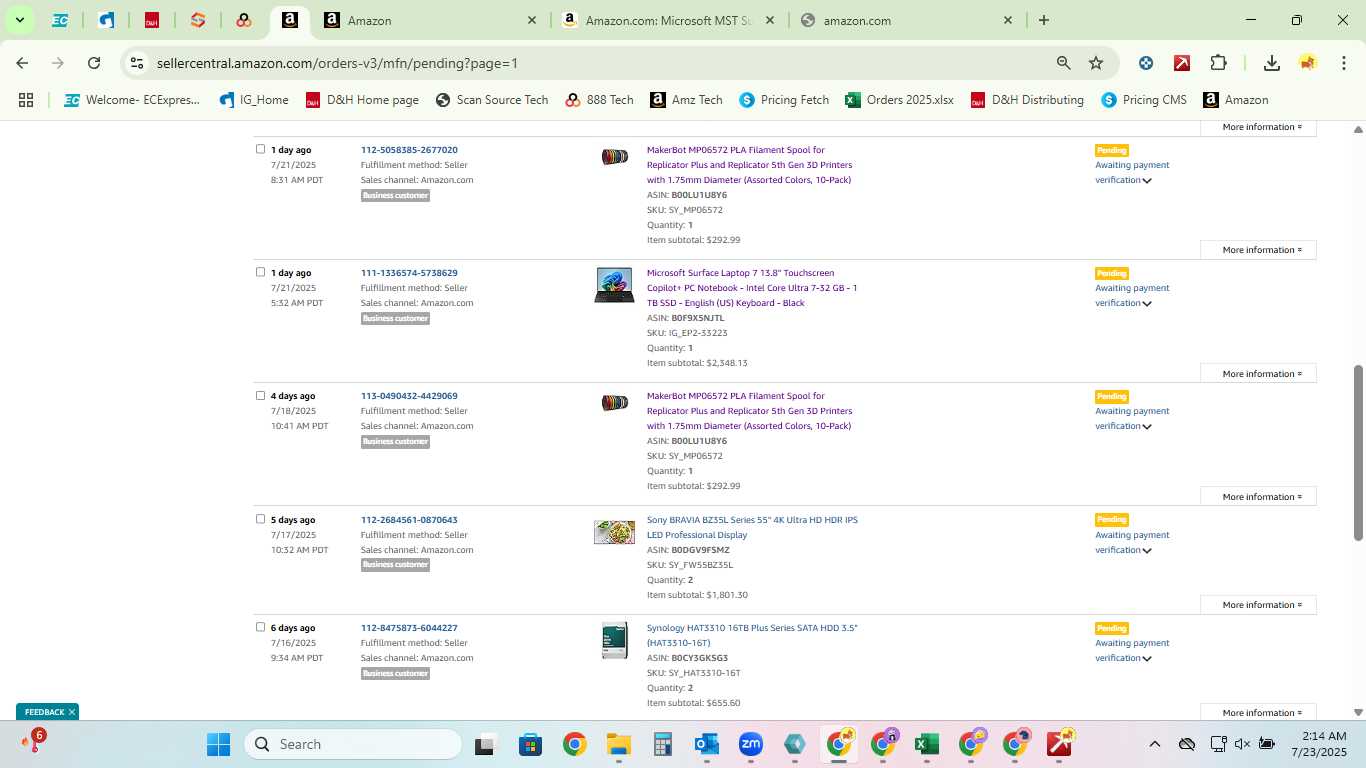This screenshot has height=768, width=1366.
Task: Open Calculator from the taskbar
Action: [662, 744]
